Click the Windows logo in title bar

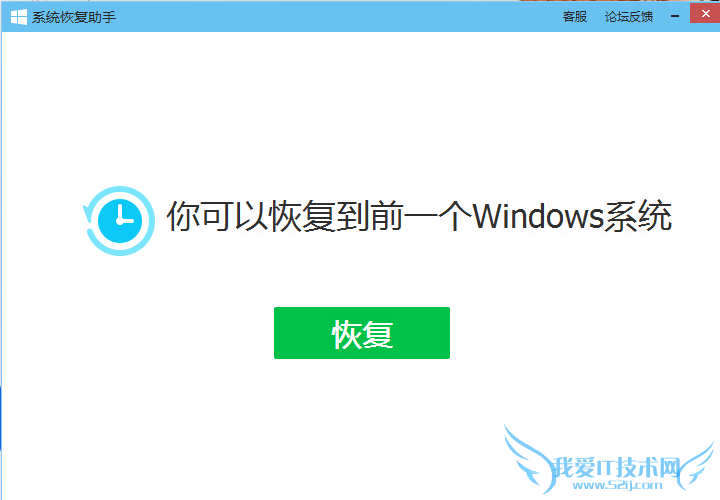[x=19, y=17]
